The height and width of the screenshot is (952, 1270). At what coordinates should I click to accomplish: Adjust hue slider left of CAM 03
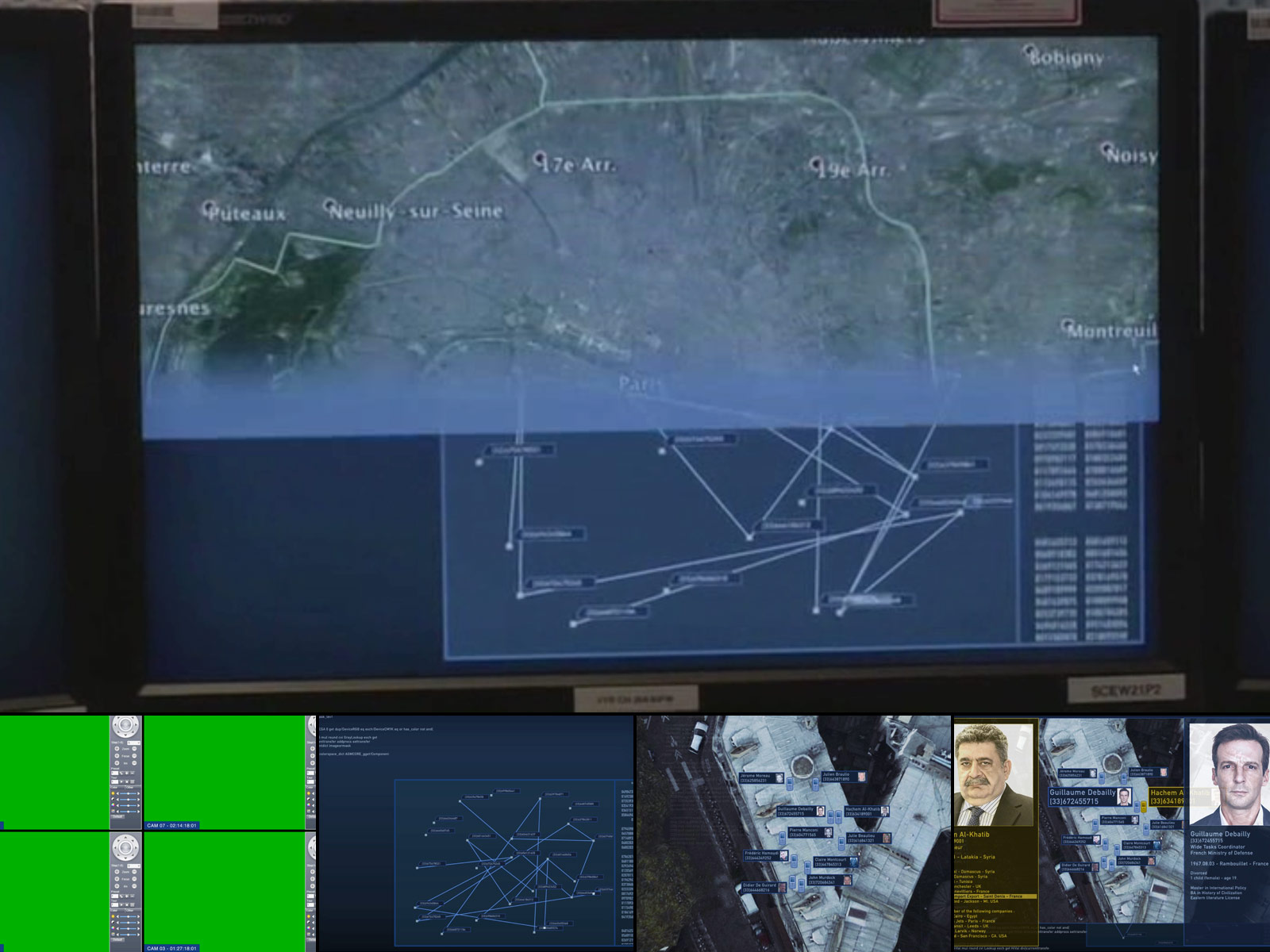[x=128, y=935]
